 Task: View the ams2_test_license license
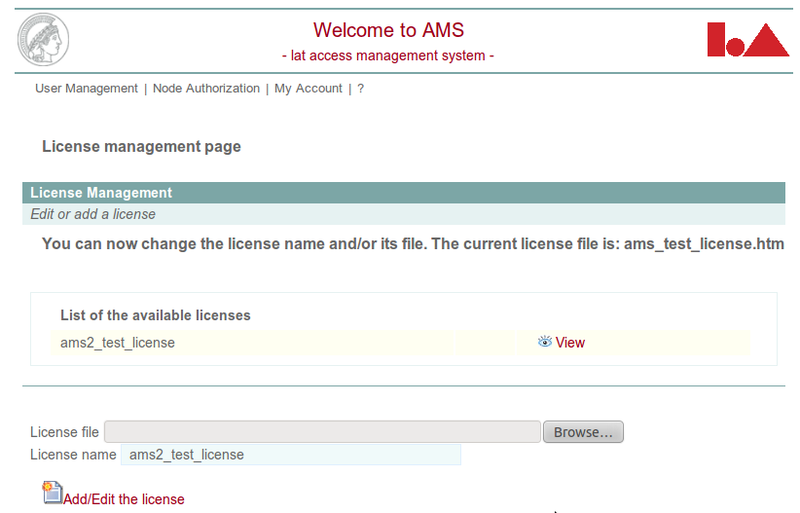pyautogui.click(x=570, y=343)
